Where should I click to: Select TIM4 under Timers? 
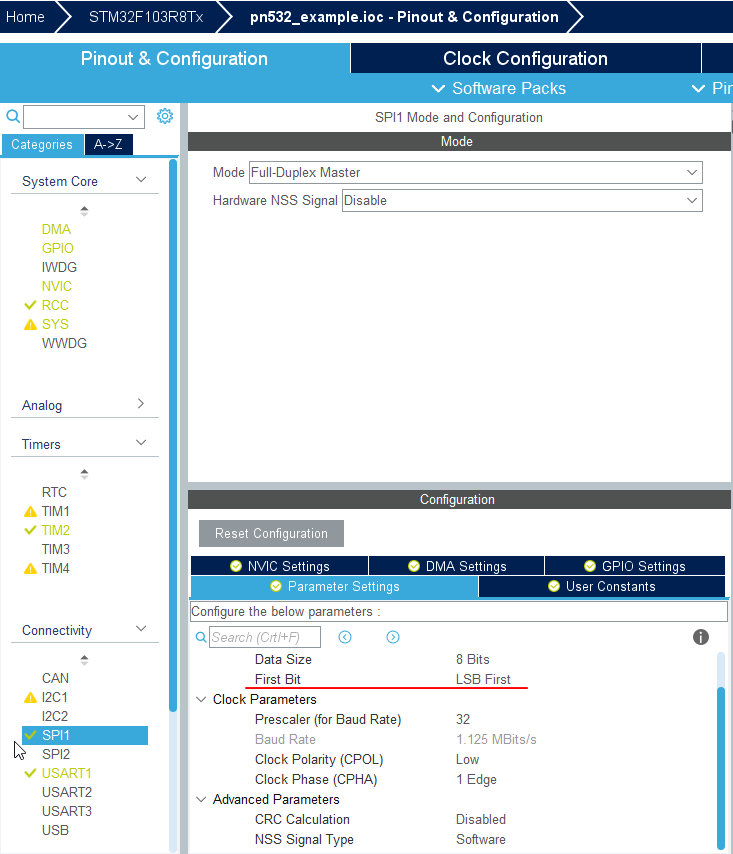point(56,569)
